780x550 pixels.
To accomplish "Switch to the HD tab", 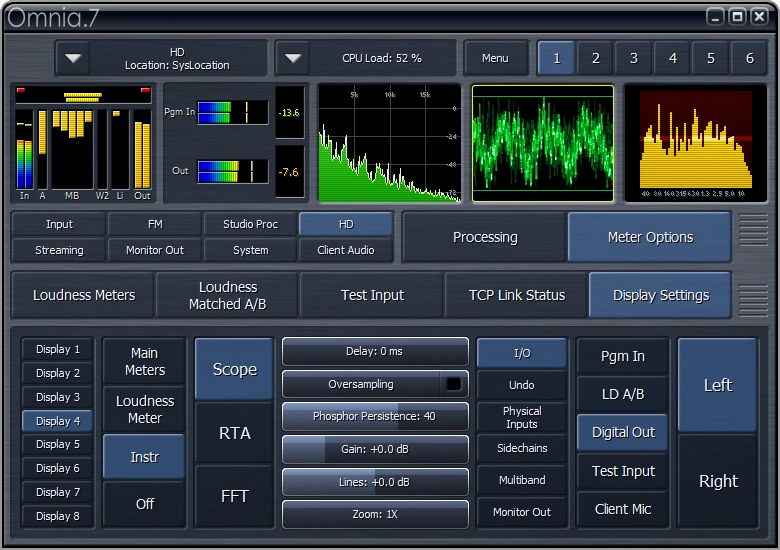I will pyautogui.click(x=346, y=224).
